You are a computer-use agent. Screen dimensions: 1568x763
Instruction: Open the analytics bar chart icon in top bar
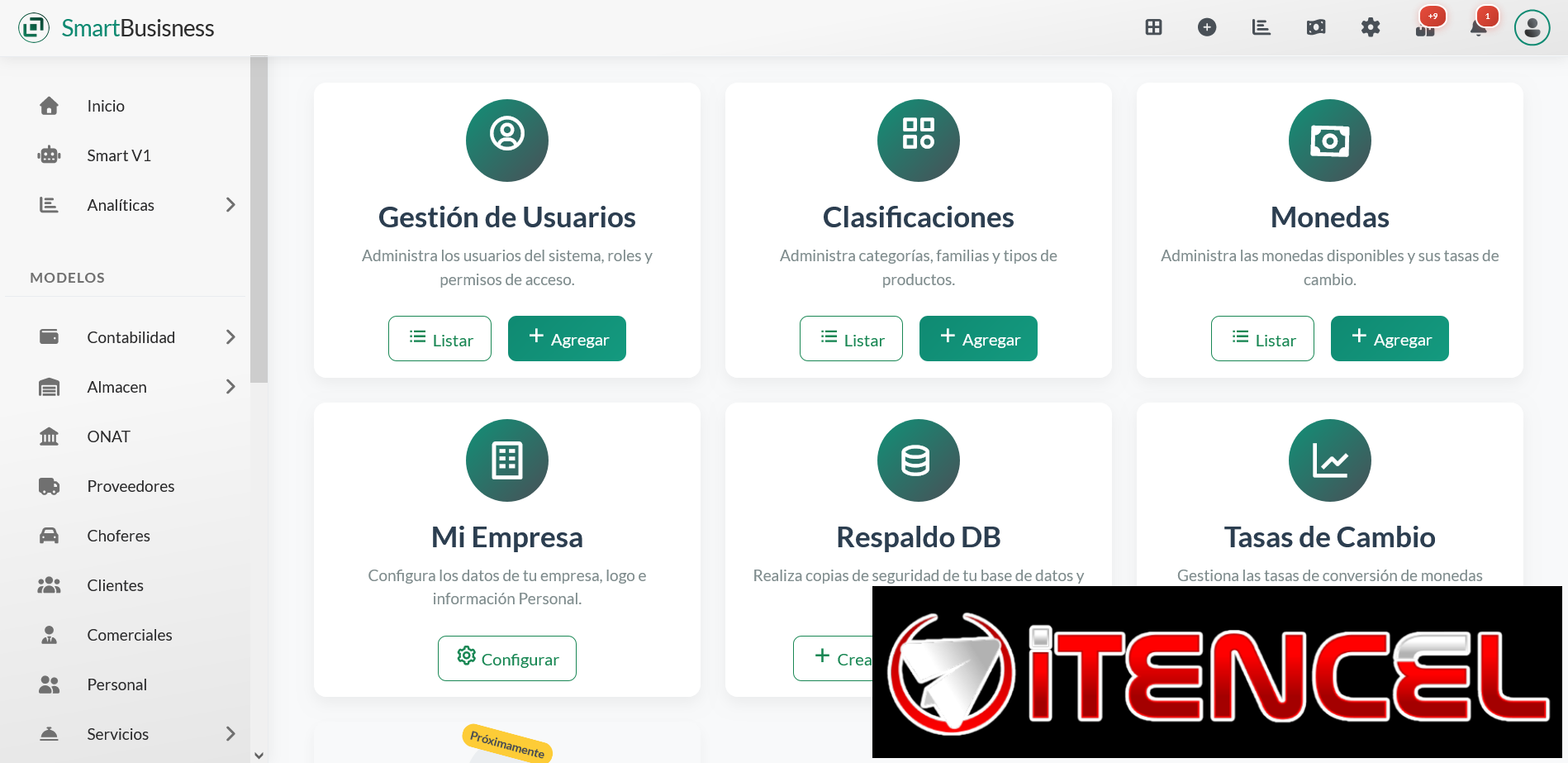click(1262, 26)
